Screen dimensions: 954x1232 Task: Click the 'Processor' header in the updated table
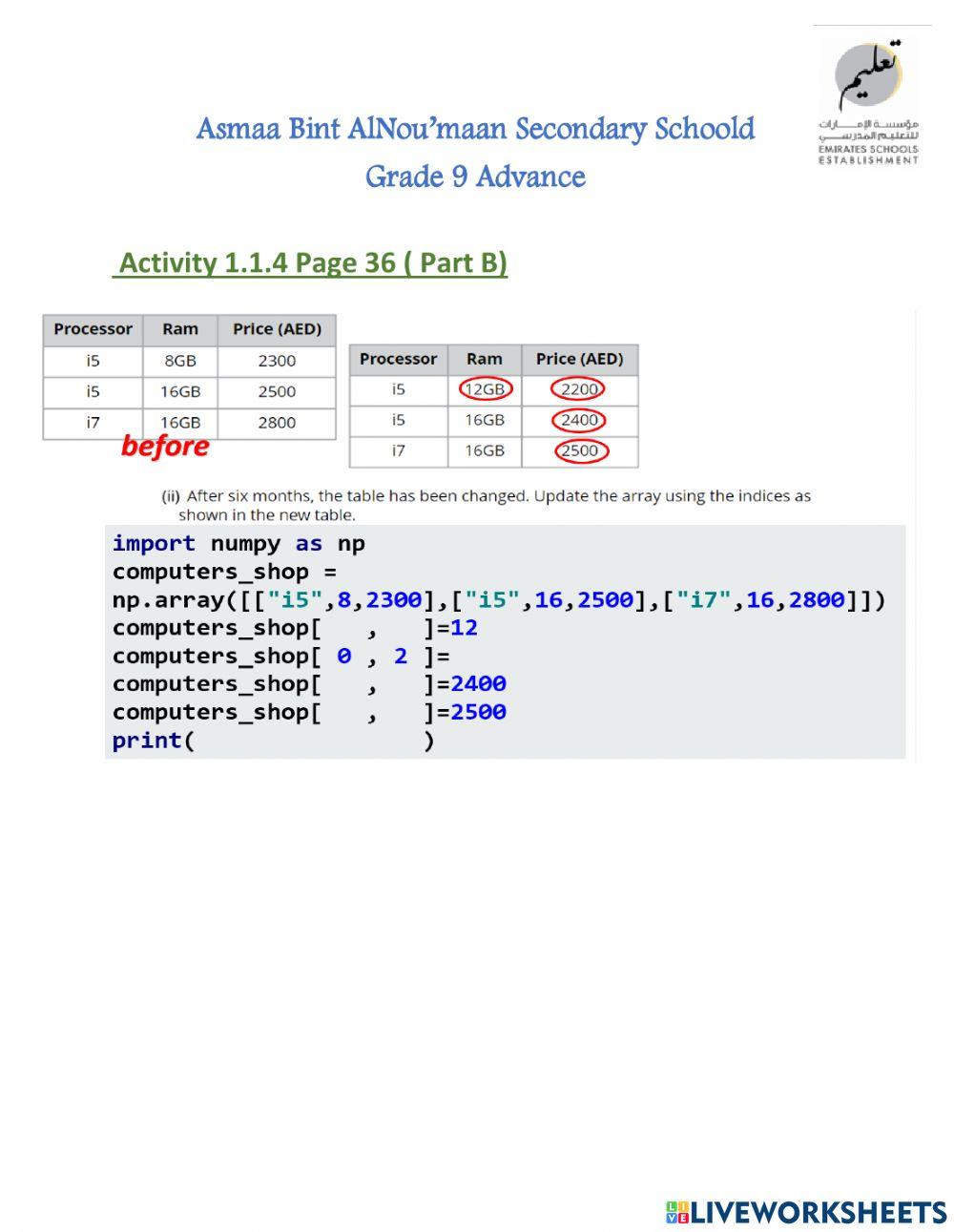pyautogui.click(x=398, y=360)
